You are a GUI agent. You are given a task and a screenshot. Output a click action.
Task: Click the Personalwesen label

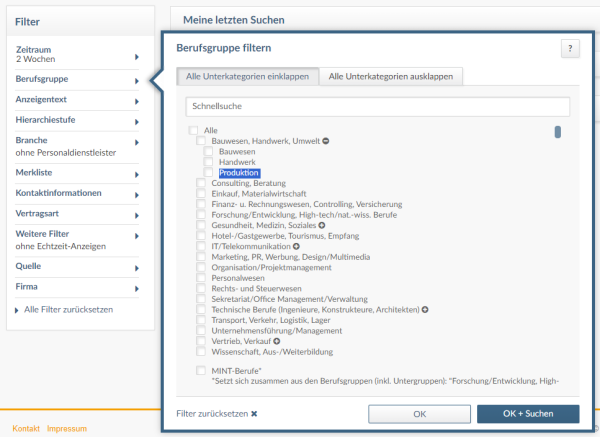238,278
